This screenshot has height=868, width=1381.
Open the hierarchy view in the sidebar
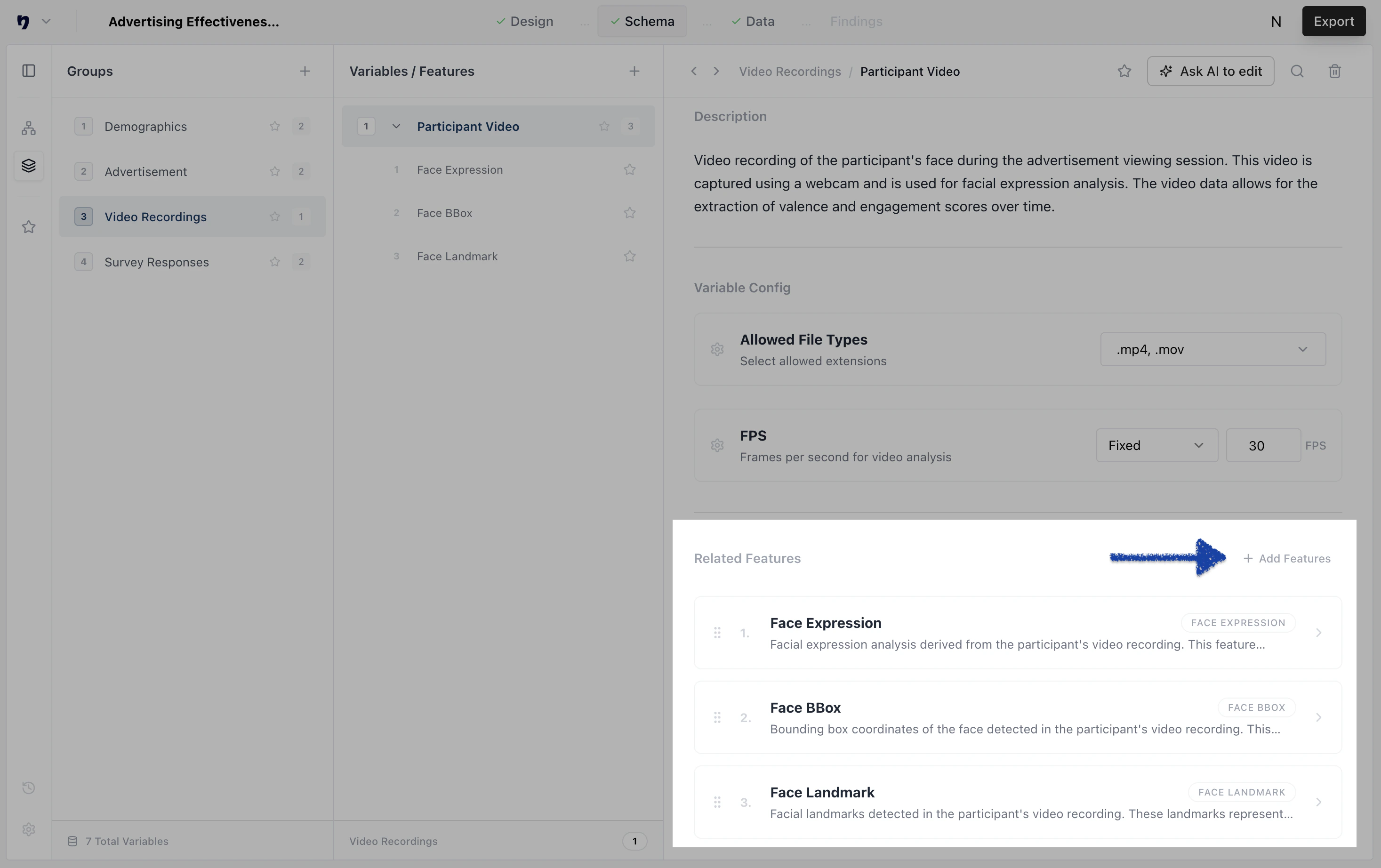click(29, 128)
